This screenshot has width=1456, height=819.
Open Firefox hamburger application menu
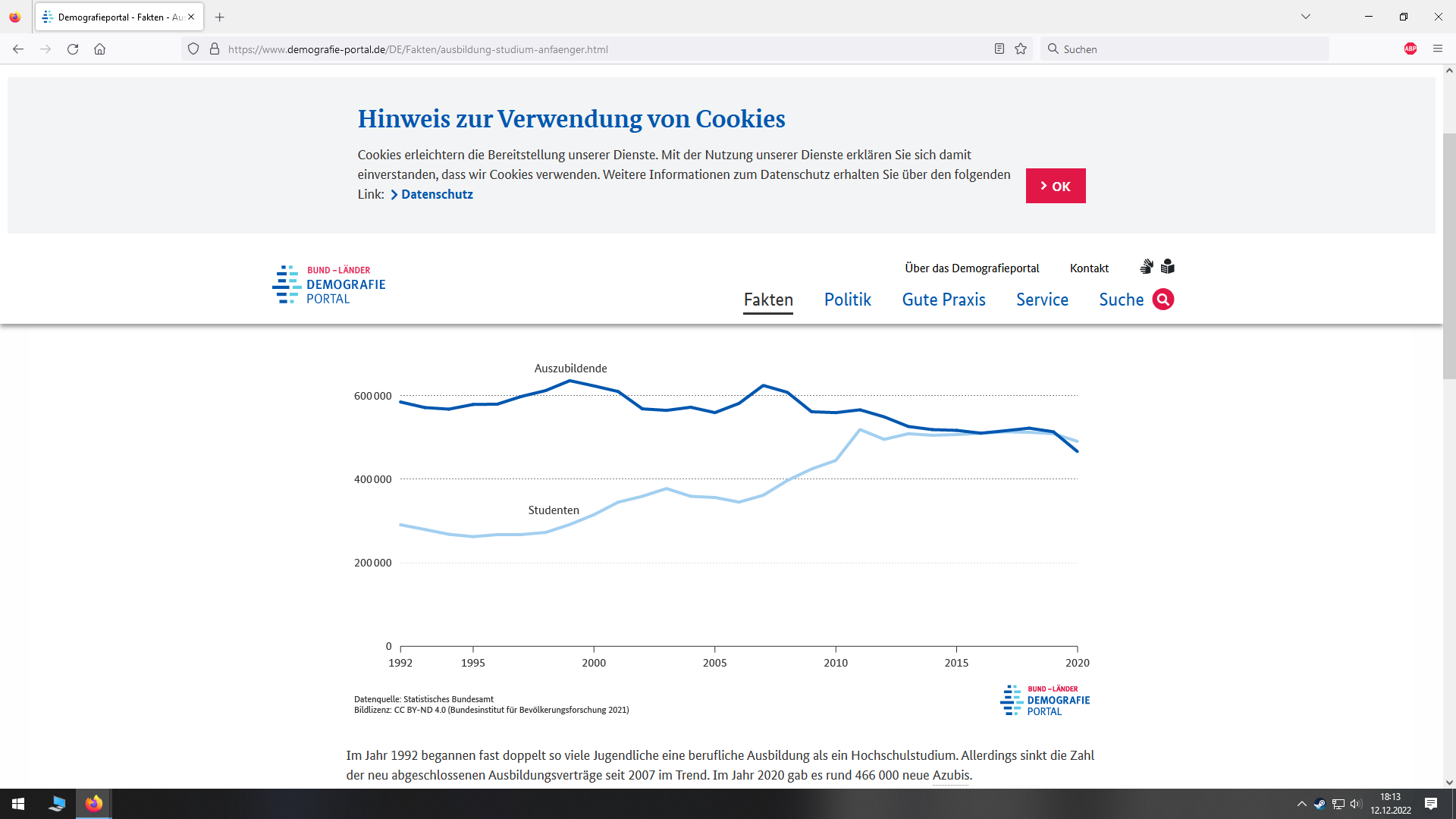click(x=1437, y=49)
